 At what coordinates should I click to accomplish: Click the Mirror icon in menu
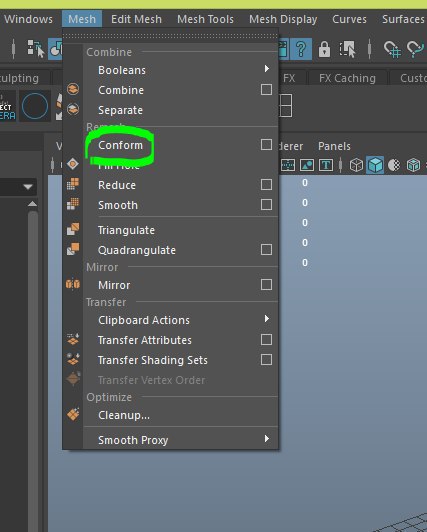(x=73, y=284)
